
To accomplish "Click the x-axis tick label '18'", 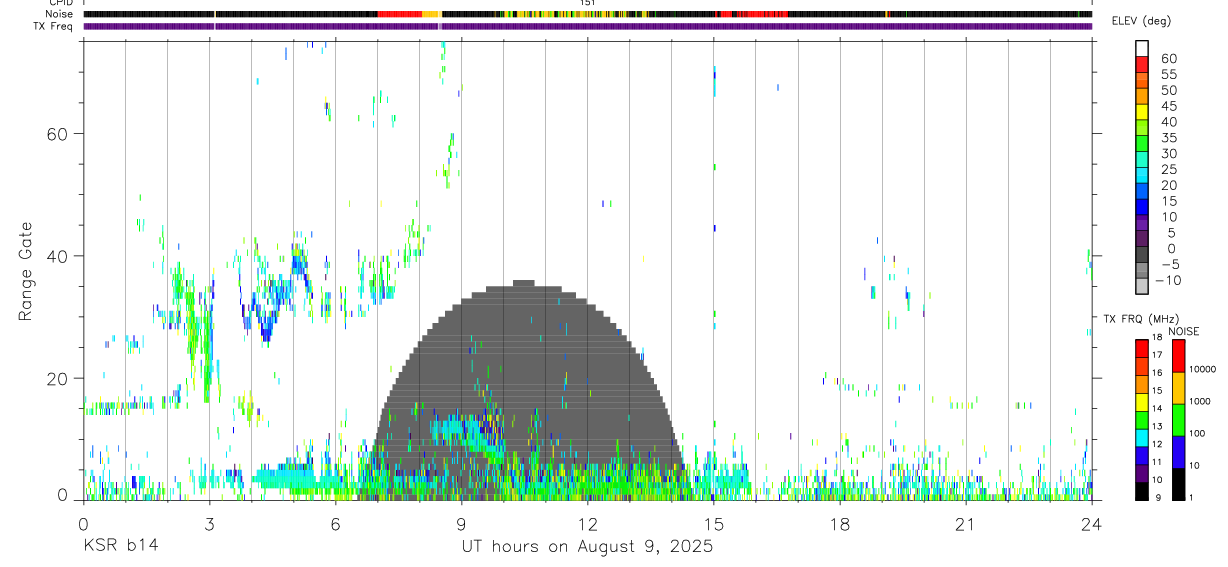I will click(x=840, y=524).
